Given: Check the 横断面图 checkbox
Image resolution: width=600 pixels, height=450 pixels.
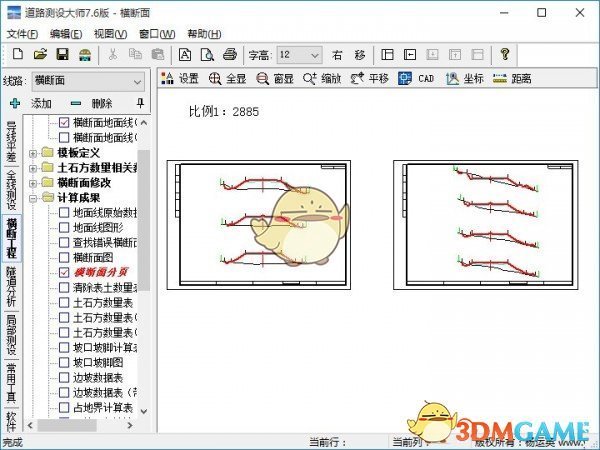Looking at the screenshot, I should click(64, 258).
